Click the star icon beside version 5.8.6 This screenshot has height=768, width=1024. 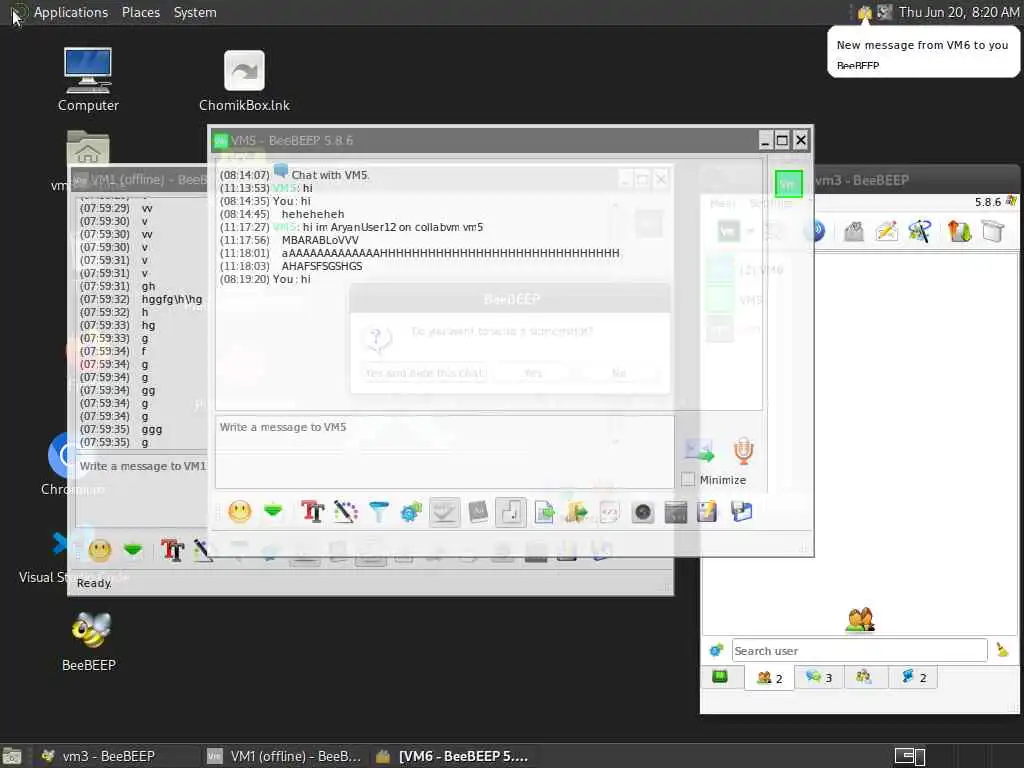pyautogui.click(x=1011, y=201)
